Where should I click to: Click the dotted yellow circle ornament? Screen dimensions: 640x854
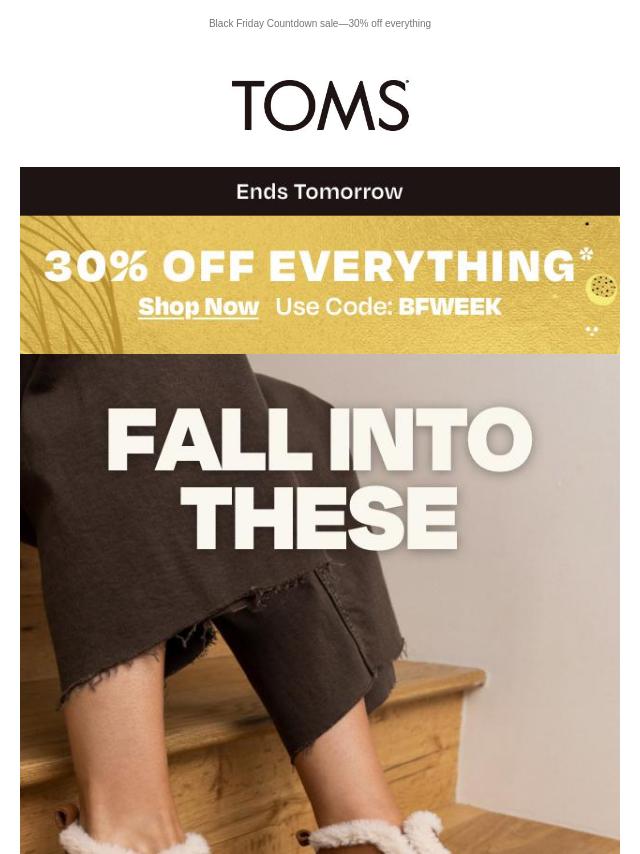(x=601, y=288)
